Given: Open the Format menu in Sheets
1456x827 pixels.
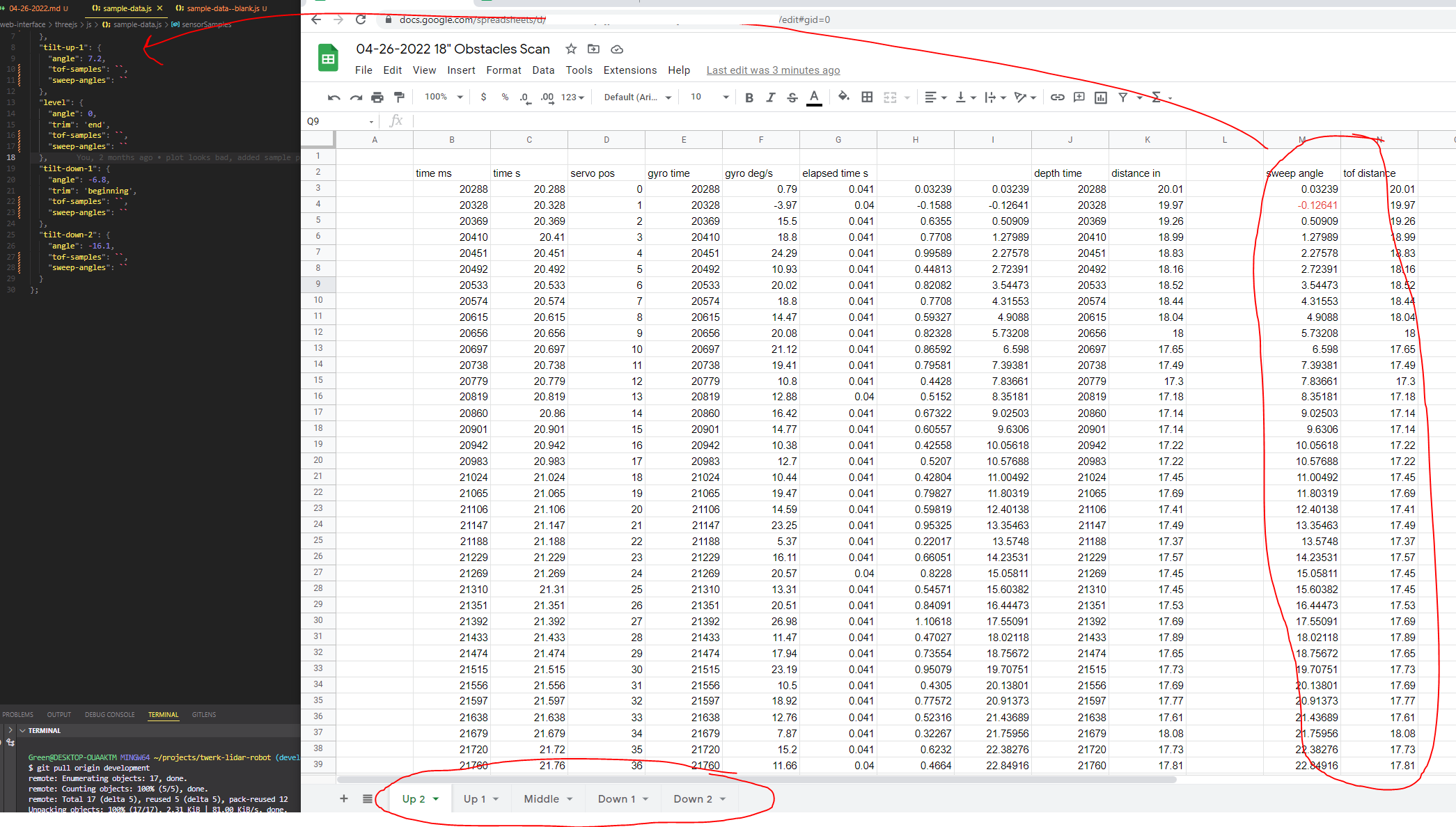Looking at the screenshot, I should click(x=503, y=70).
